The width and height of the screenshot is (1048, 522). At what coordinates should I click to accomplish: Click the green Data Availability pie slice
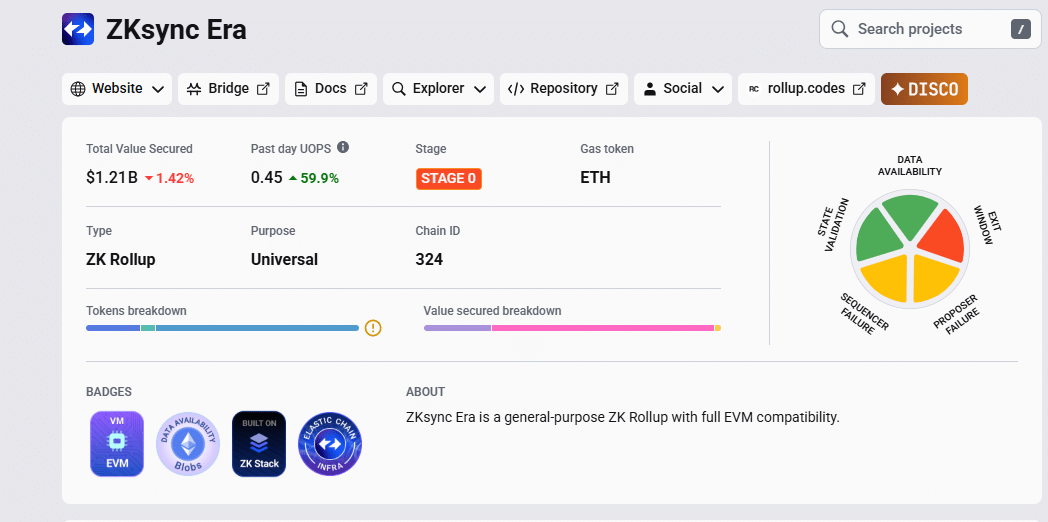click(909, 214)
